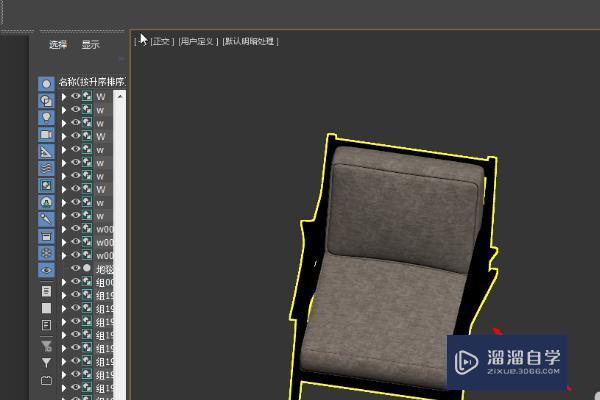This screenshot has width=600, height=400.
Task: Toggle visibility eye of the 组00 group
Action: 76,281
